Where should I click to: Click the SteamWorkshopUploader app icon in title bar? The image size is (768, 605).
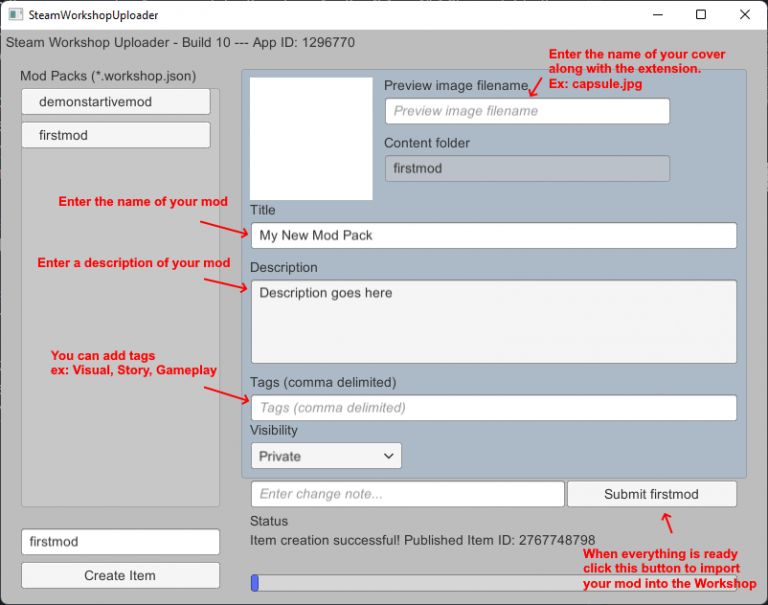click(x=15, y=15)
